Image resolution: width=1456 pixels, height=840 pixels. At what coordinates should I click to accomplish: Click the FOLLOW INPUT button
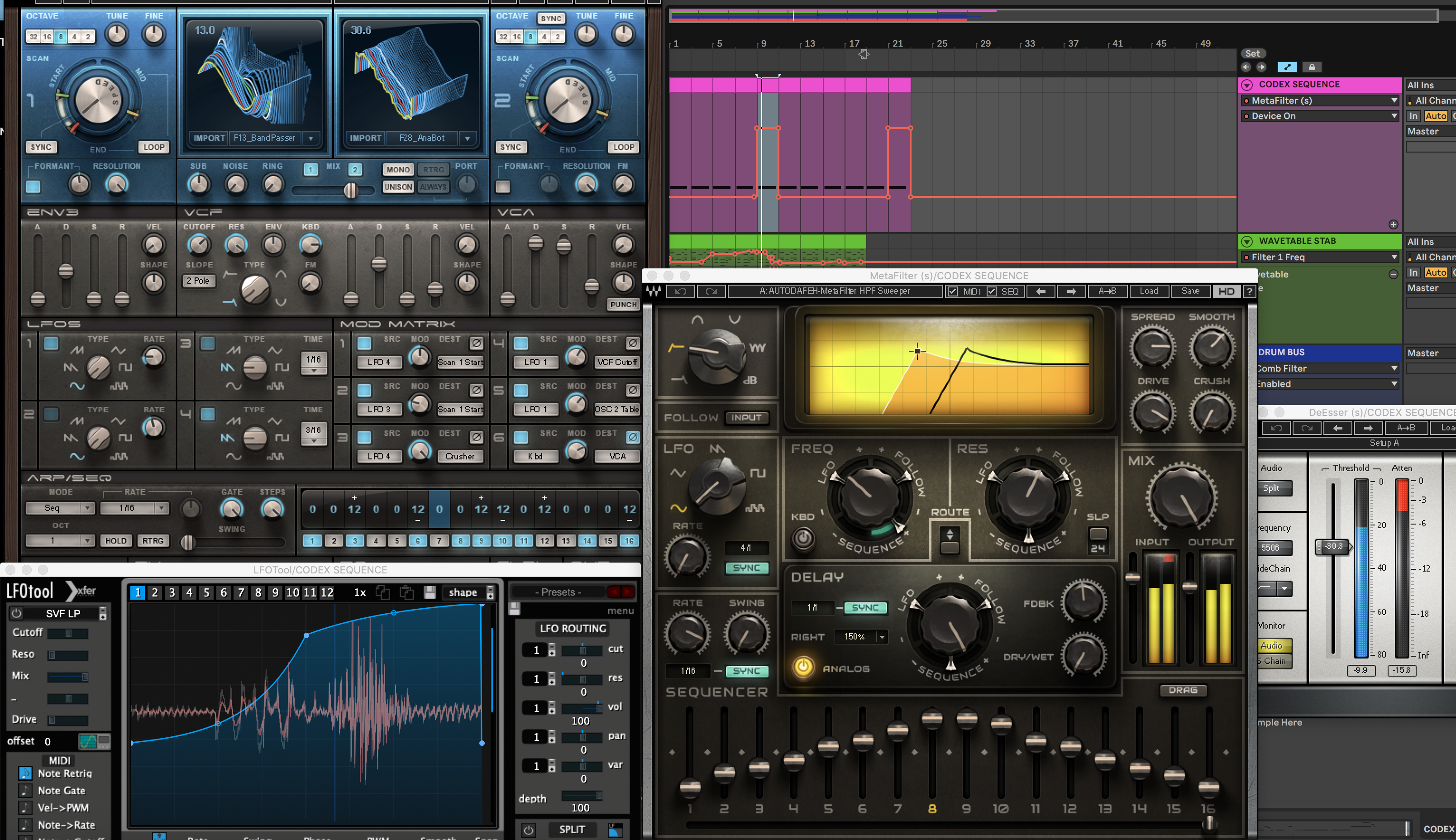[x=746, y=417]
